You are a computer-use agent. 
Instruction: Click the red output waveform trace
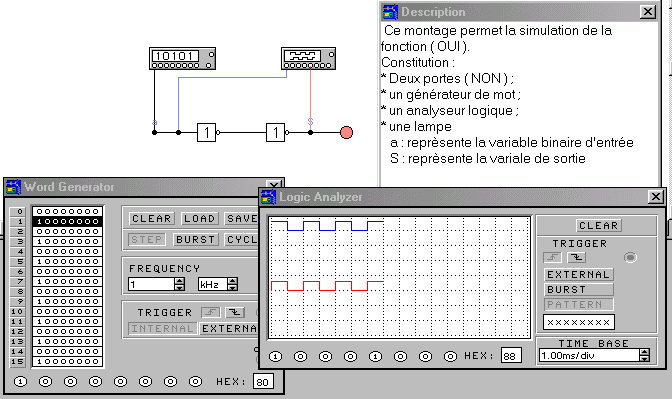327,286
